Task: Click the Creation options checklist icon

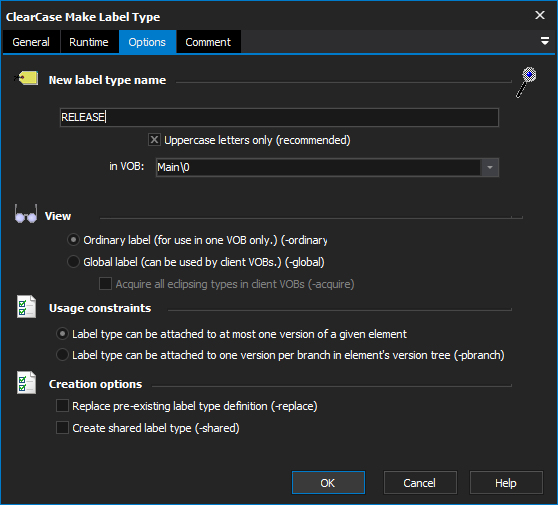Action: (26, 383)
